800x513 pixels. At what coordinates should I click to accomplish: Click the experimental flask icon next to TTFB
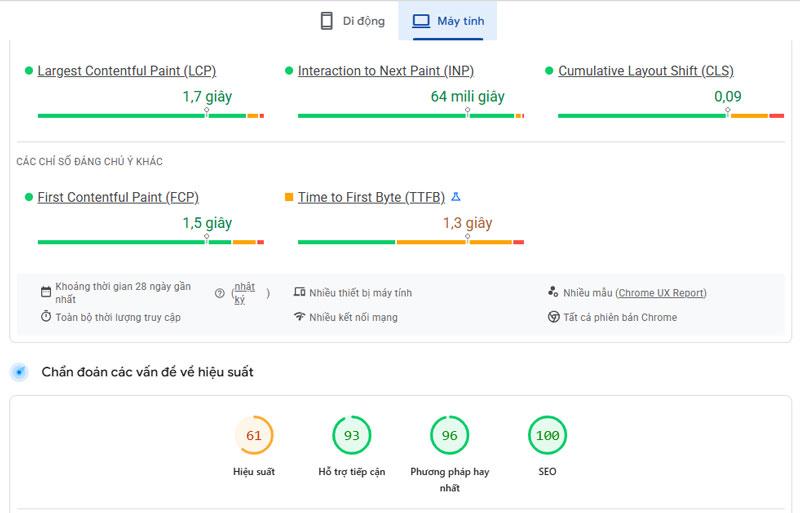[456, 197]
